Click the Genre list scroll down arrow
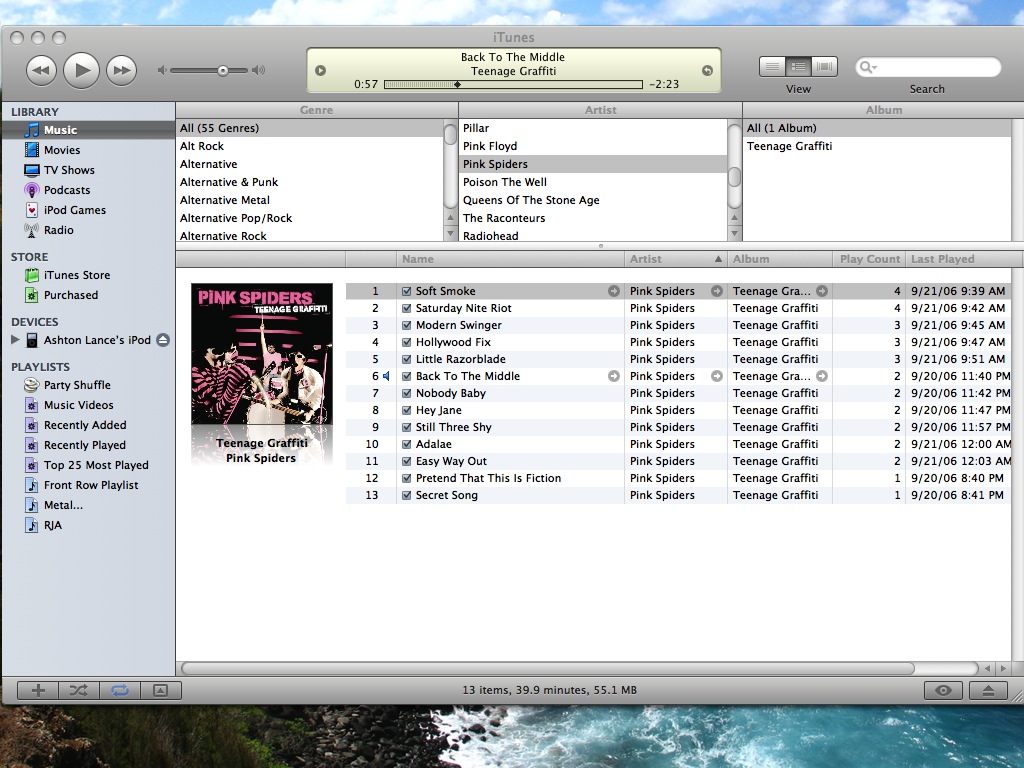1024x768 pixels. pos(451,233)
